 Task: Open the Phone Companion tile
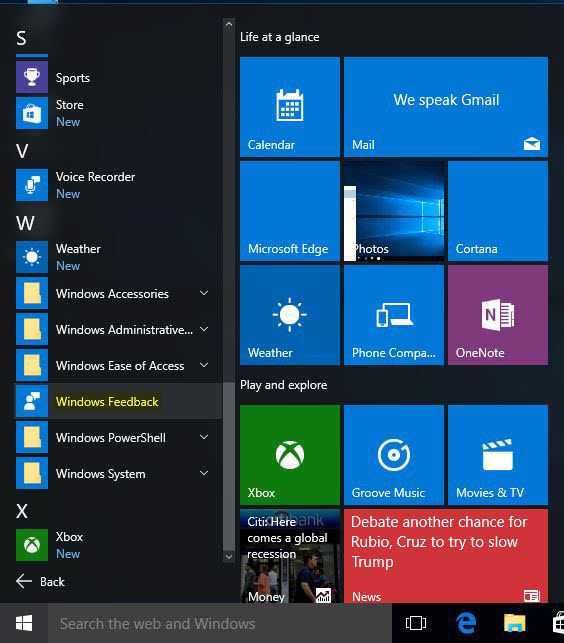[x=394, y=315]
